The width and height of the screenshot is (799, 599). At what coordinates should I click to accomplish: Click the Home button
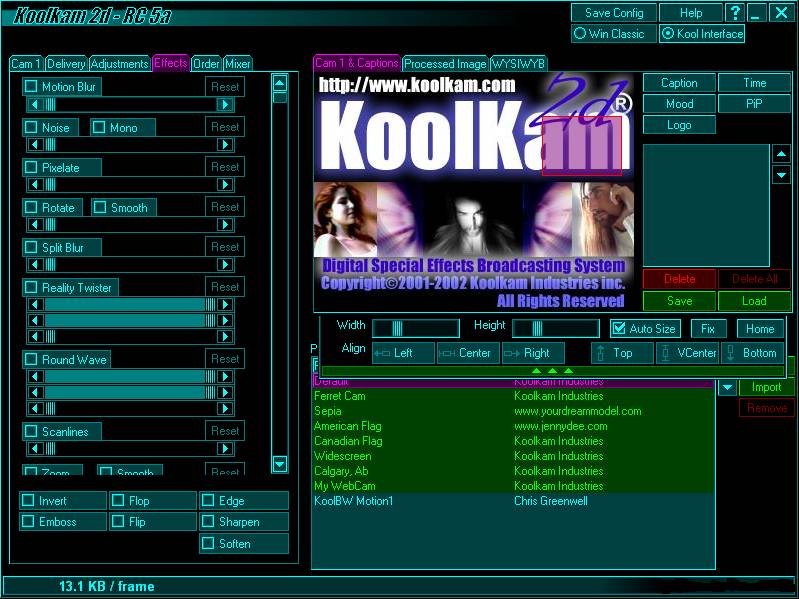pyautogui.click(x=760, y=329)
